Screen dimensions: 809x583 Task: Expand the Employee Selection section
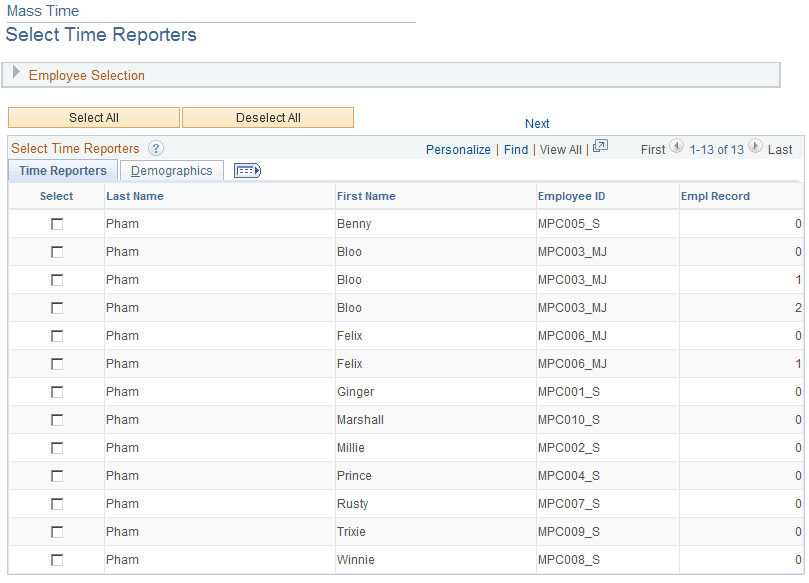16,73
